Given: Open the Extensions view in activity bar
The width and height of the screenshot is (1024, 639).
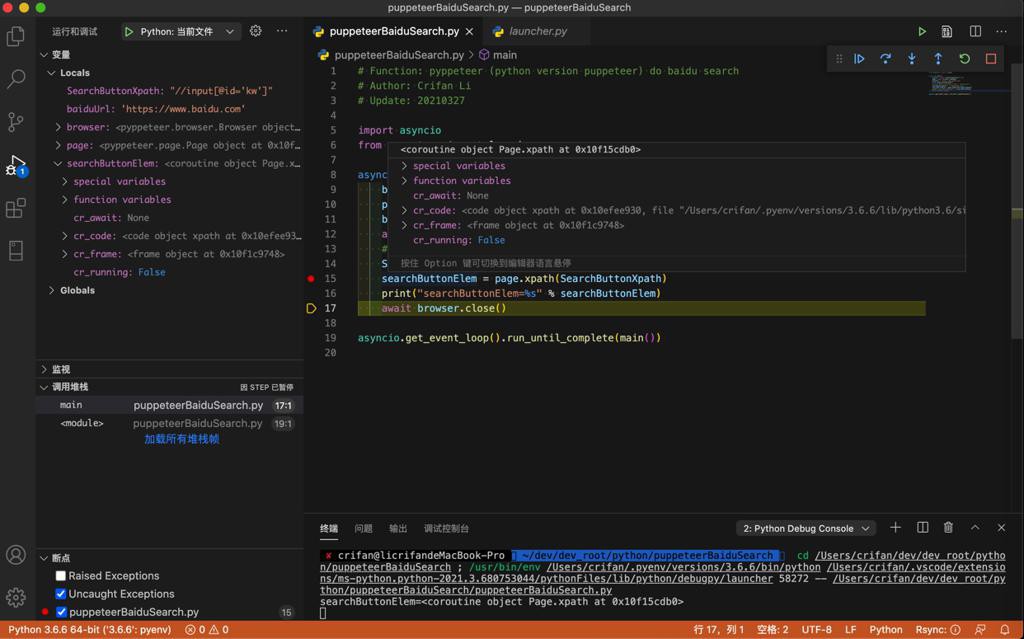Looking at the screenshot, I should point(16,208).
